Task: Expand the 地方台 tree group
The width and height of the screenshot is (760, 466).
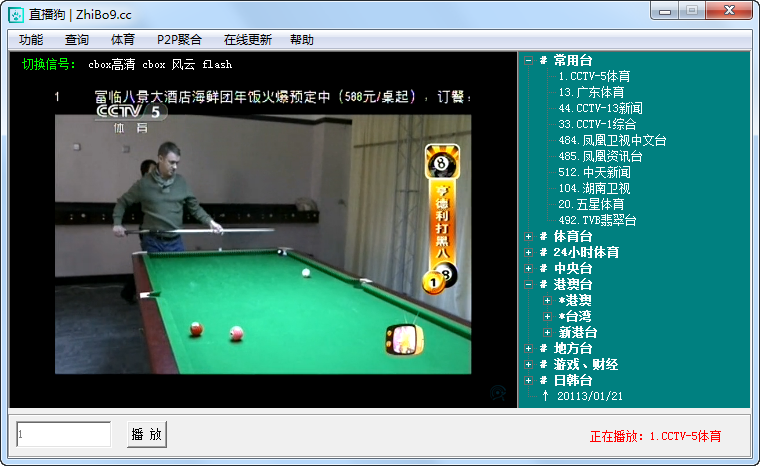Action: click(528, 349)
